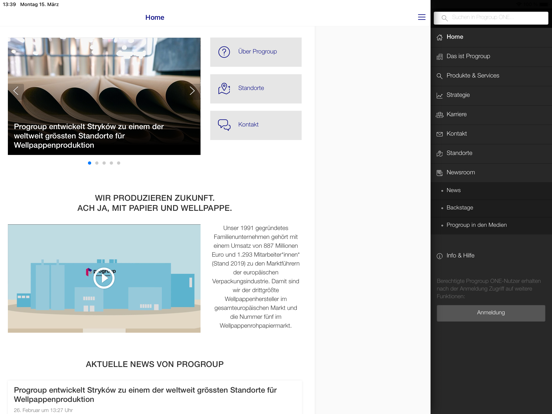Open News submenu item

491,190
